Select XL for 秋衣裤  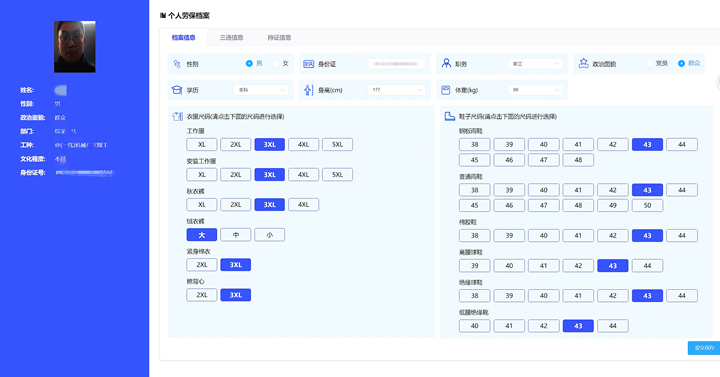point(202,205)
